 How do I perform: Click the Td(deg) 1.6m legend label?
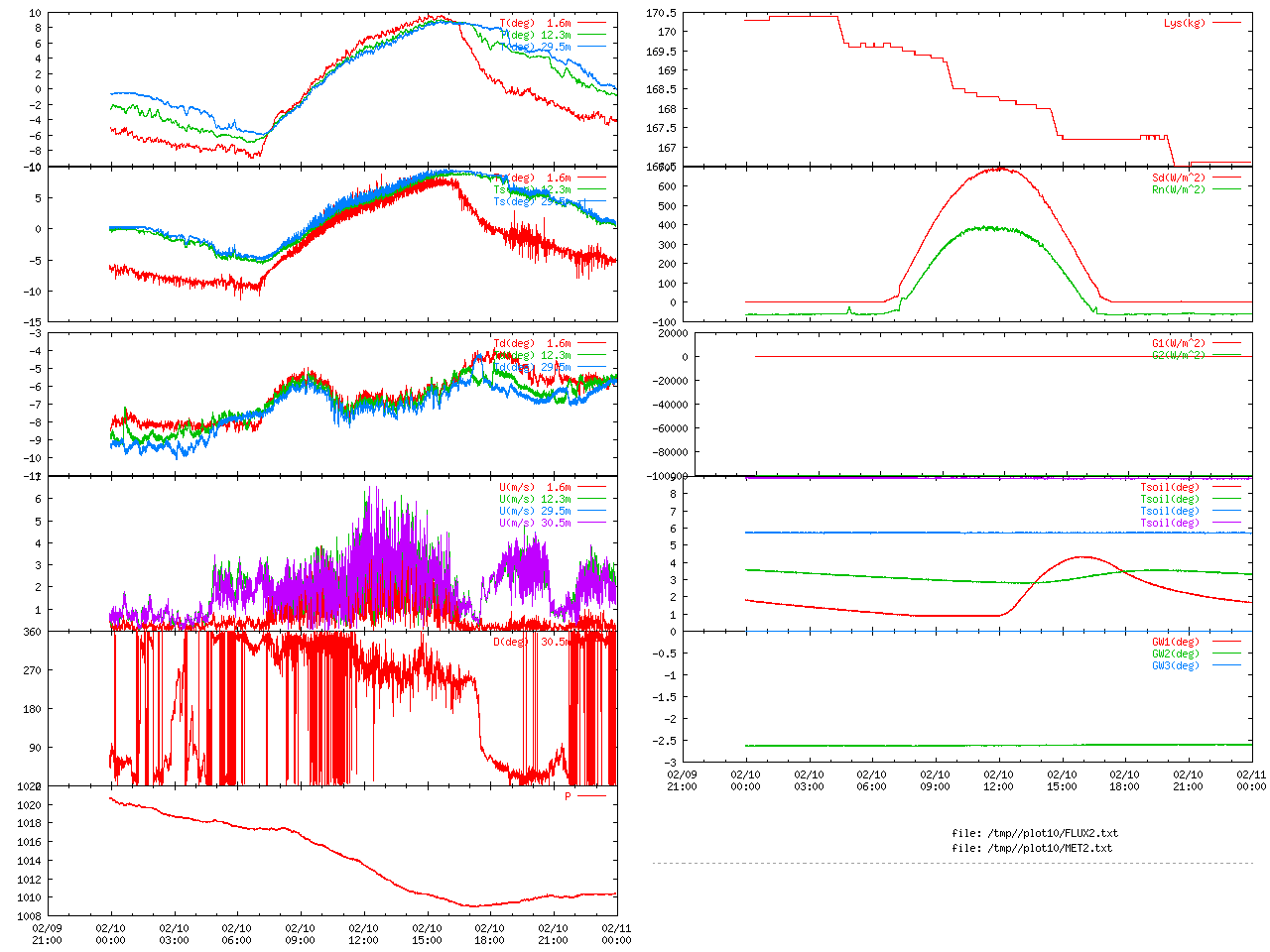click(x=532, y=343)
